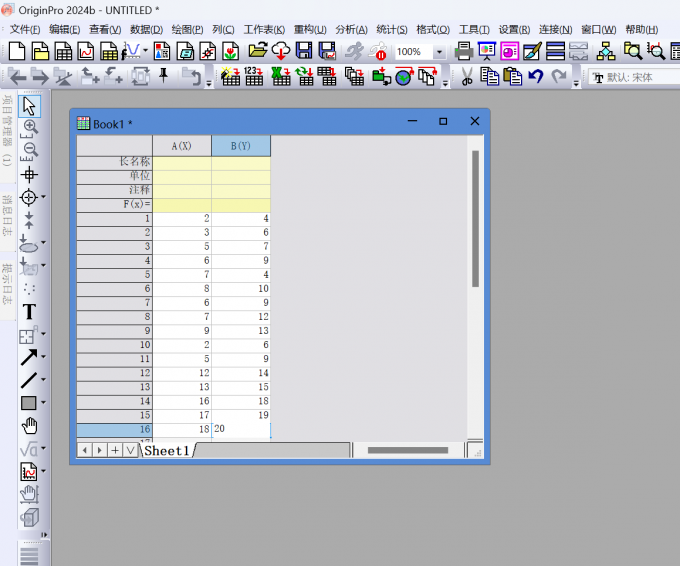
Task: Expand Rectangle tool dropdown arrow
Action: coord(43,402)
